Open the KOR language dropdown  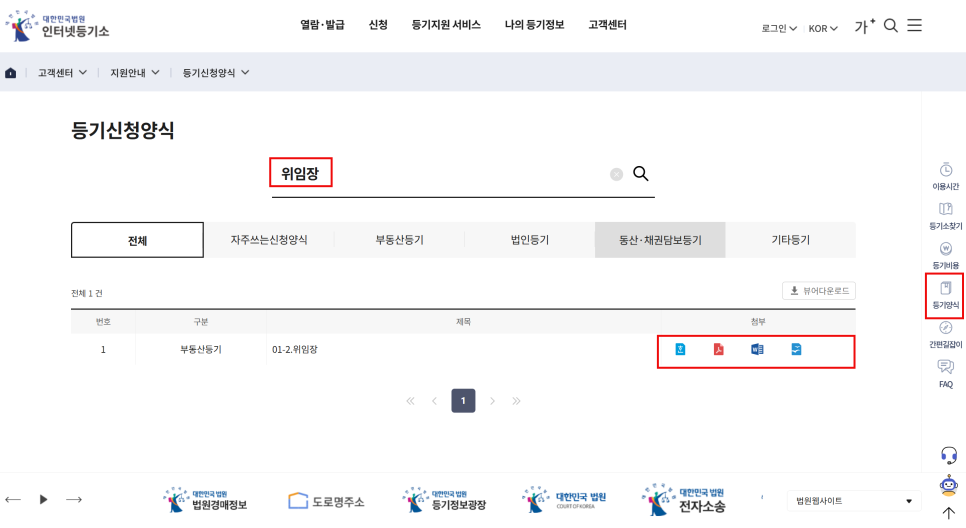click(x=822, y=28)
